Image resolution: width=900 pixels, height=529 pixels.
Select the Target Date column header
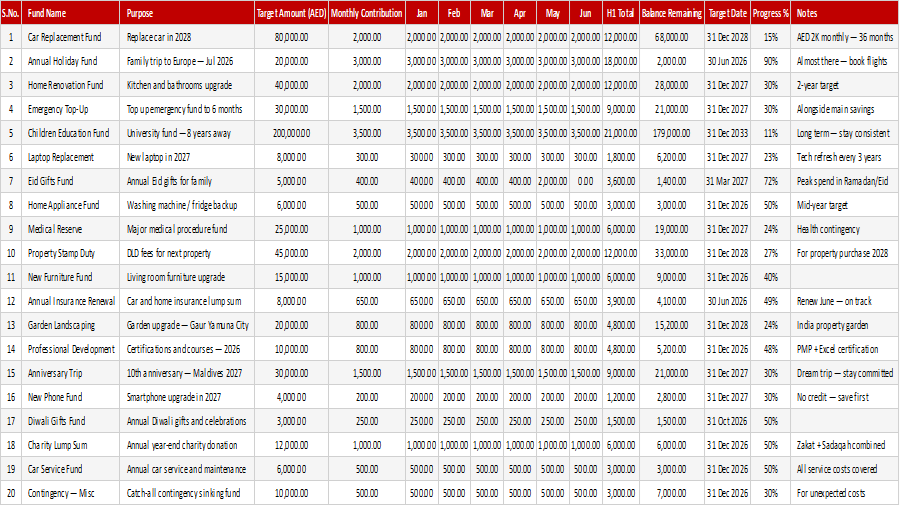[727, 13]
